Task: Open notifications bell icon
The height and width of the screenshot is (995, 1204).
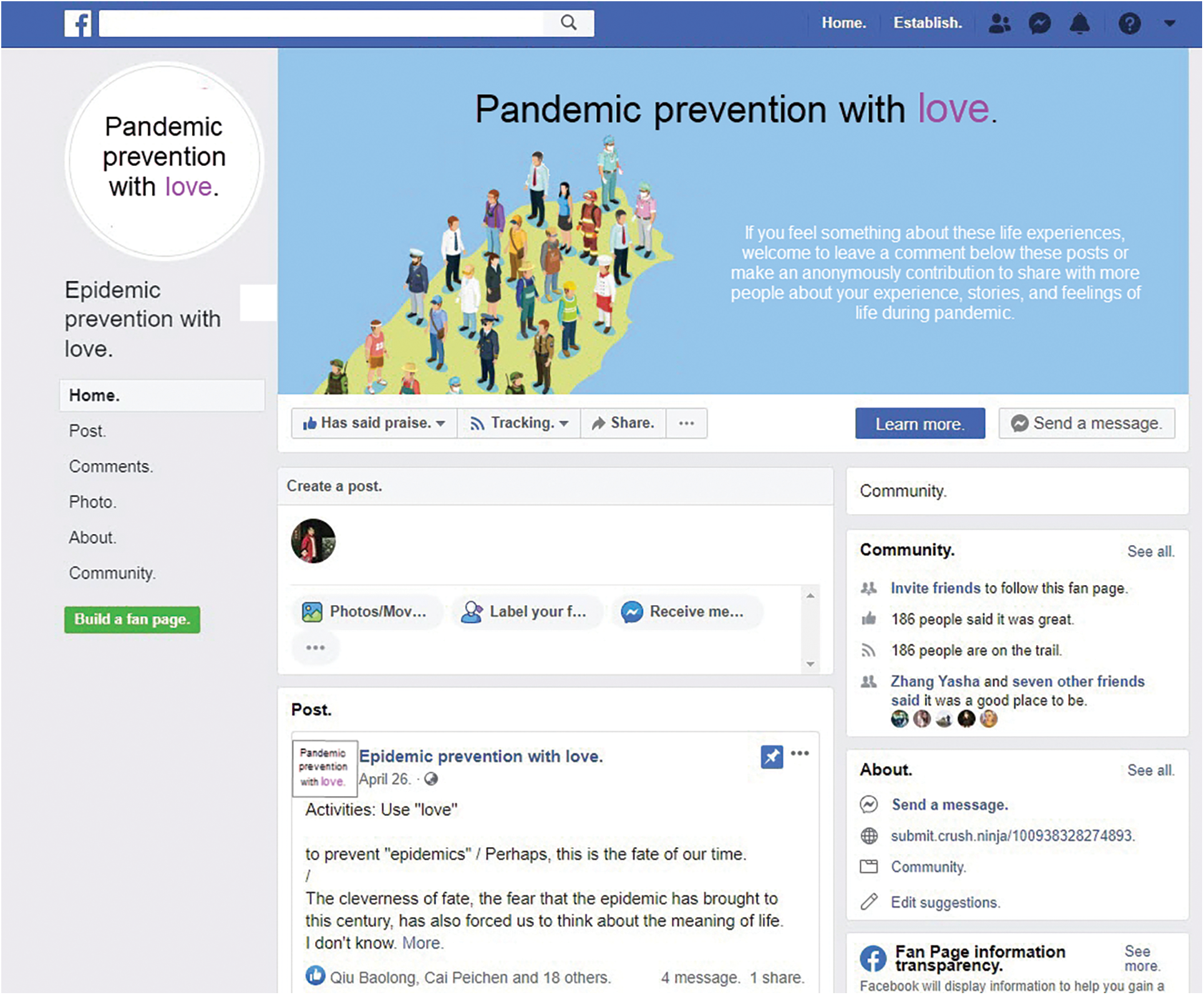Action: [1079, 24]
